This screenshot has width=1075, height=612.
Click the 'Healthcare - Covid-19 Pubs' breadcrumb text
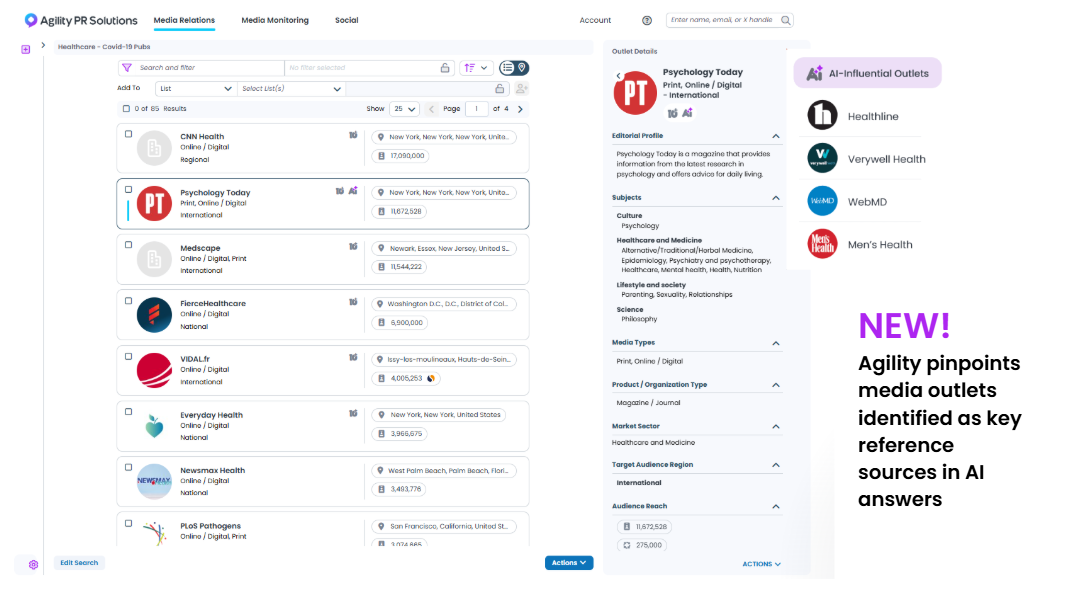(104, 47)
